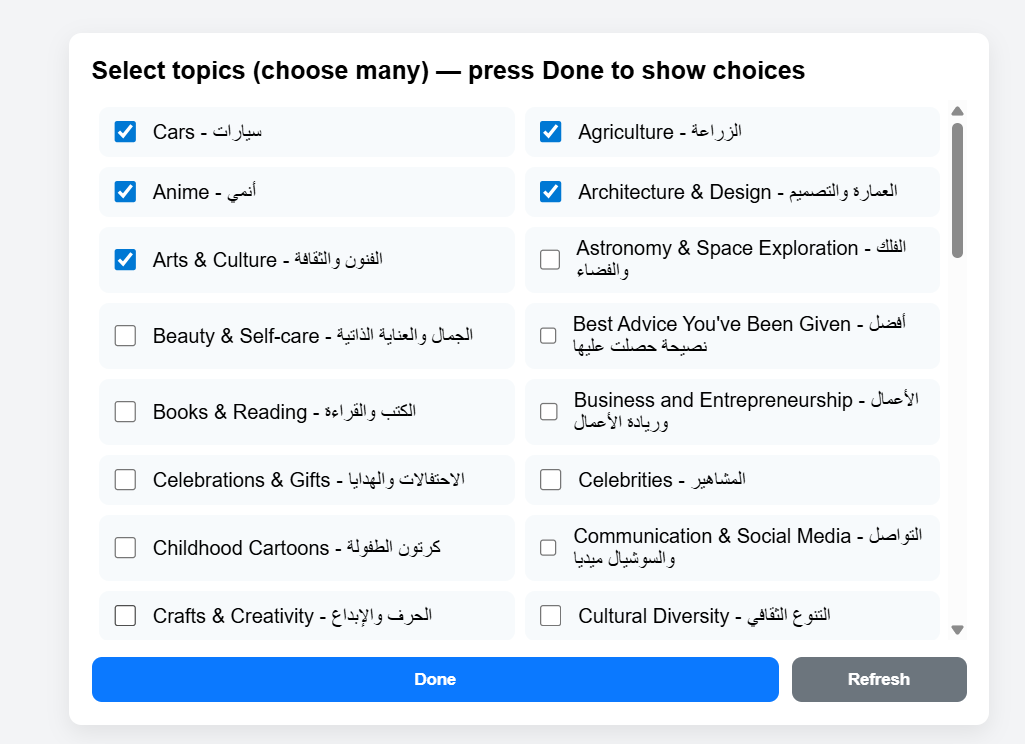Uncheck the Anime checkbox
The image size is (1025, 744).
tap(125, 192)
